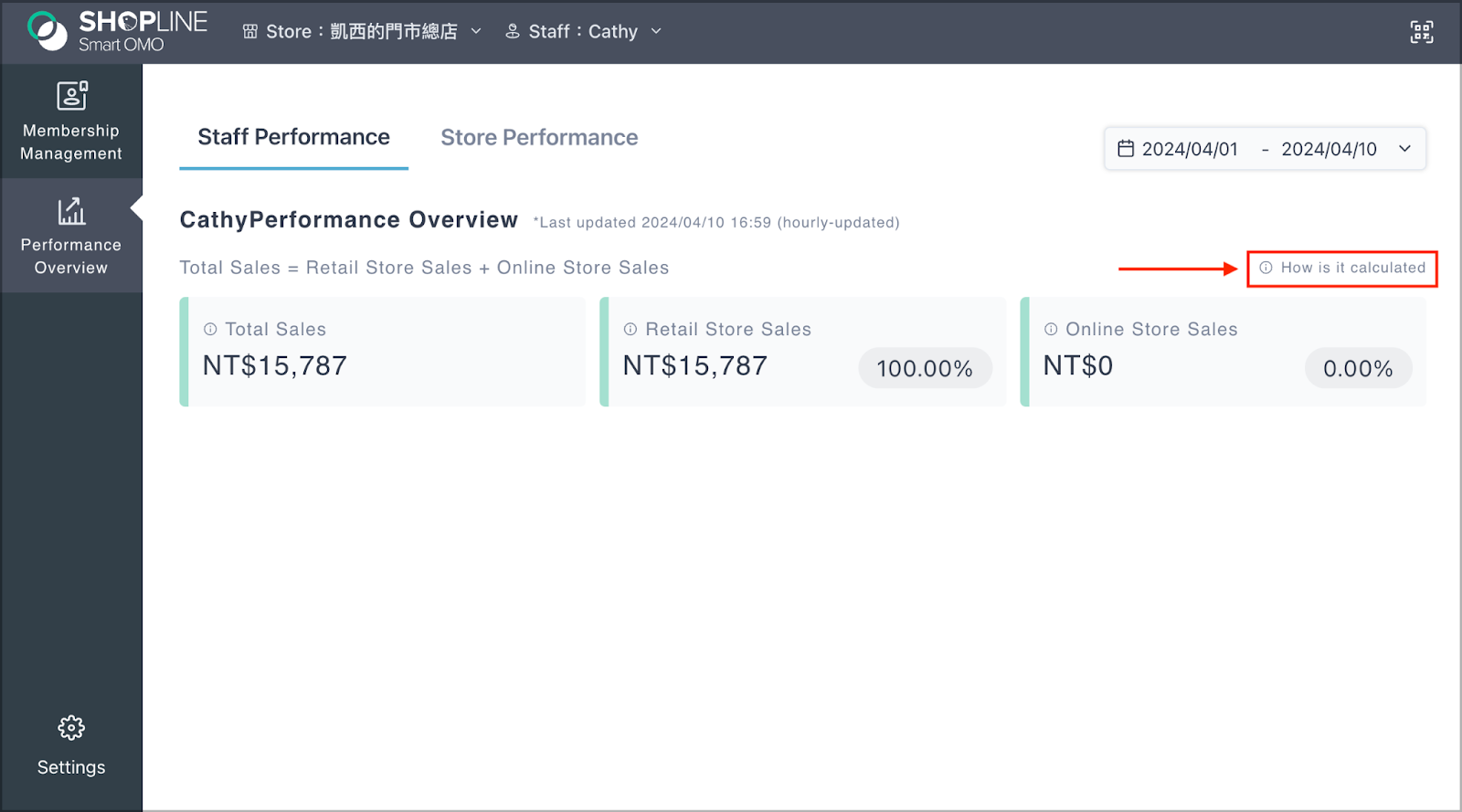
Task: Click the How is it calculated link
Action: 1342,268
